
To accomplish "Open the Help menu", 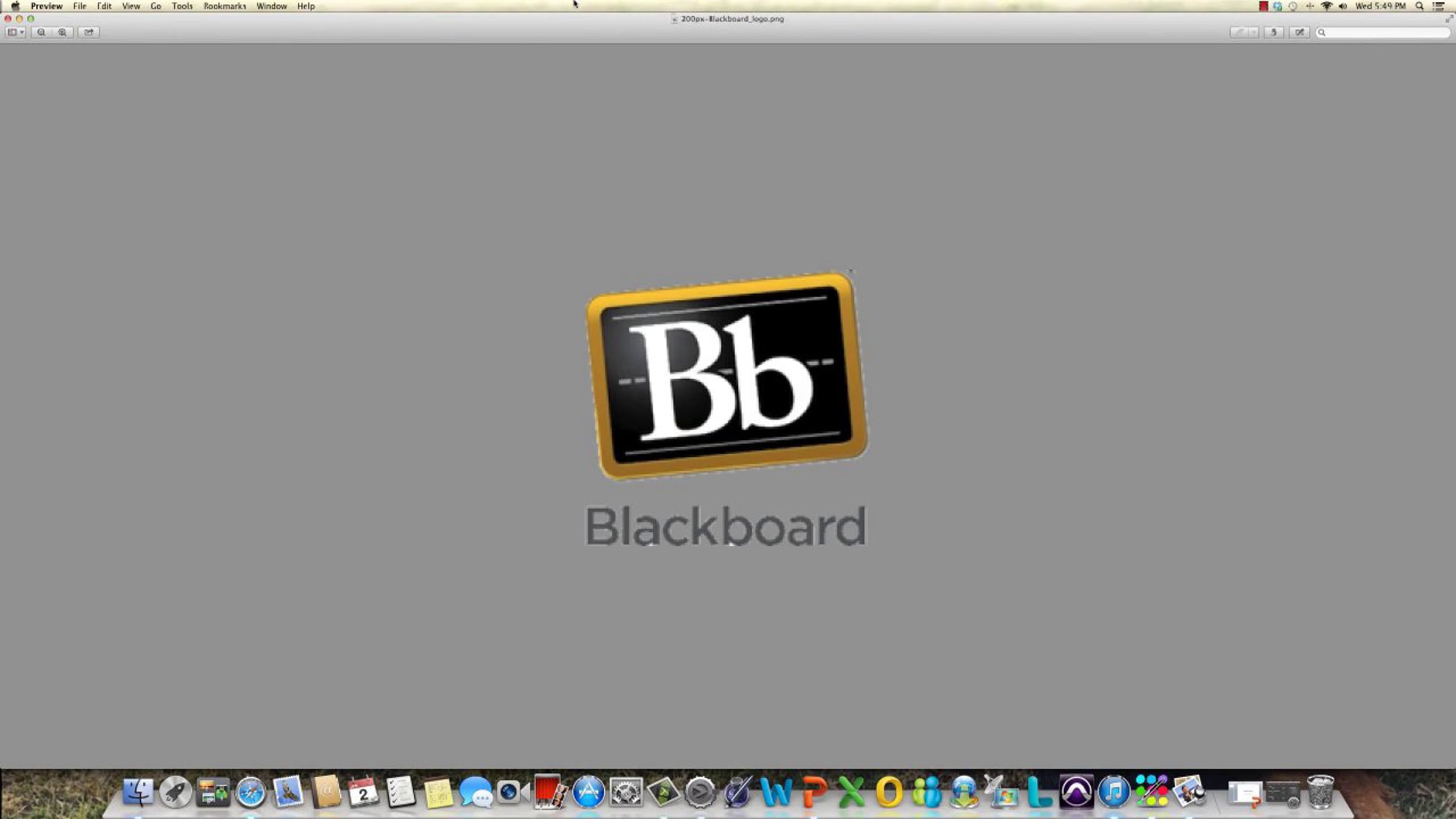I will (306, 6).
